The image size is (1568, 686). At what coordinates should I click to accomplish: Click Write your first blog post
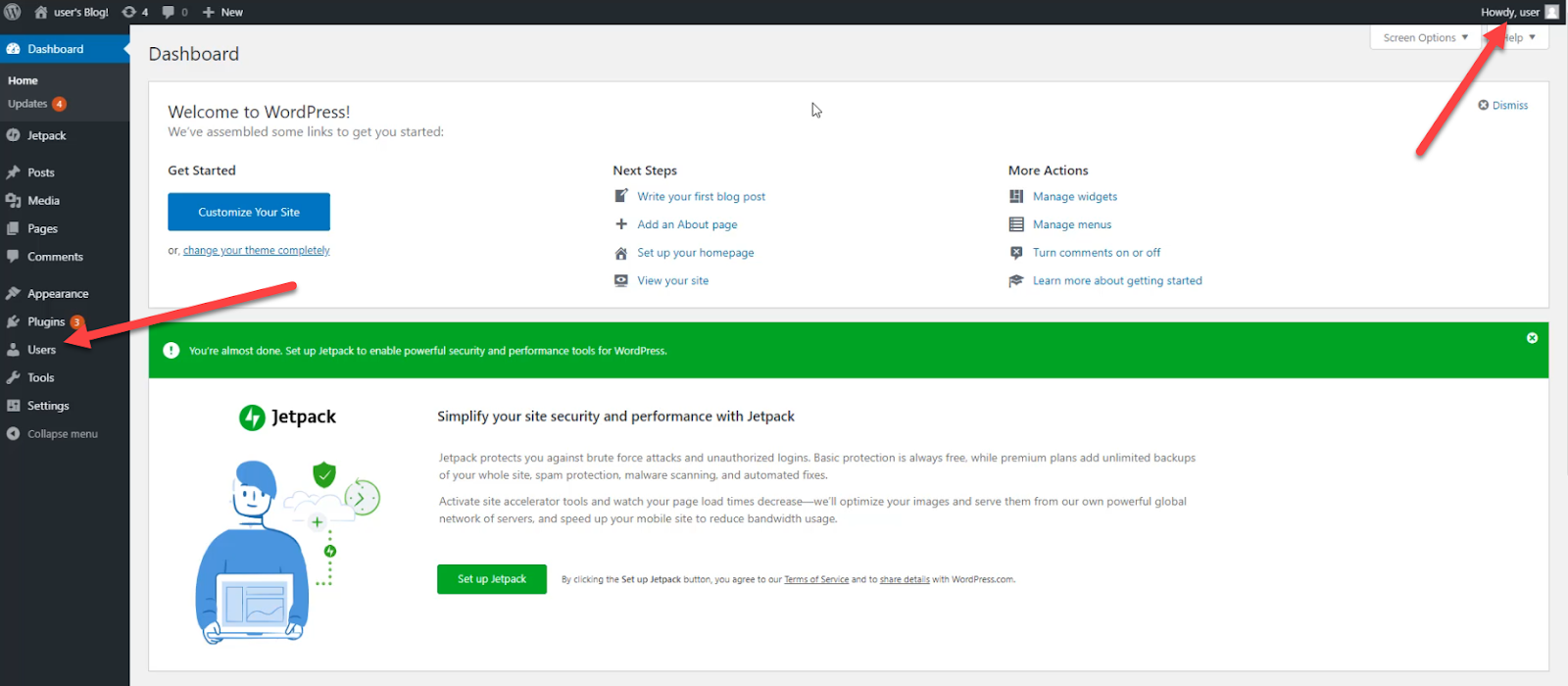[x=702, y=197]
